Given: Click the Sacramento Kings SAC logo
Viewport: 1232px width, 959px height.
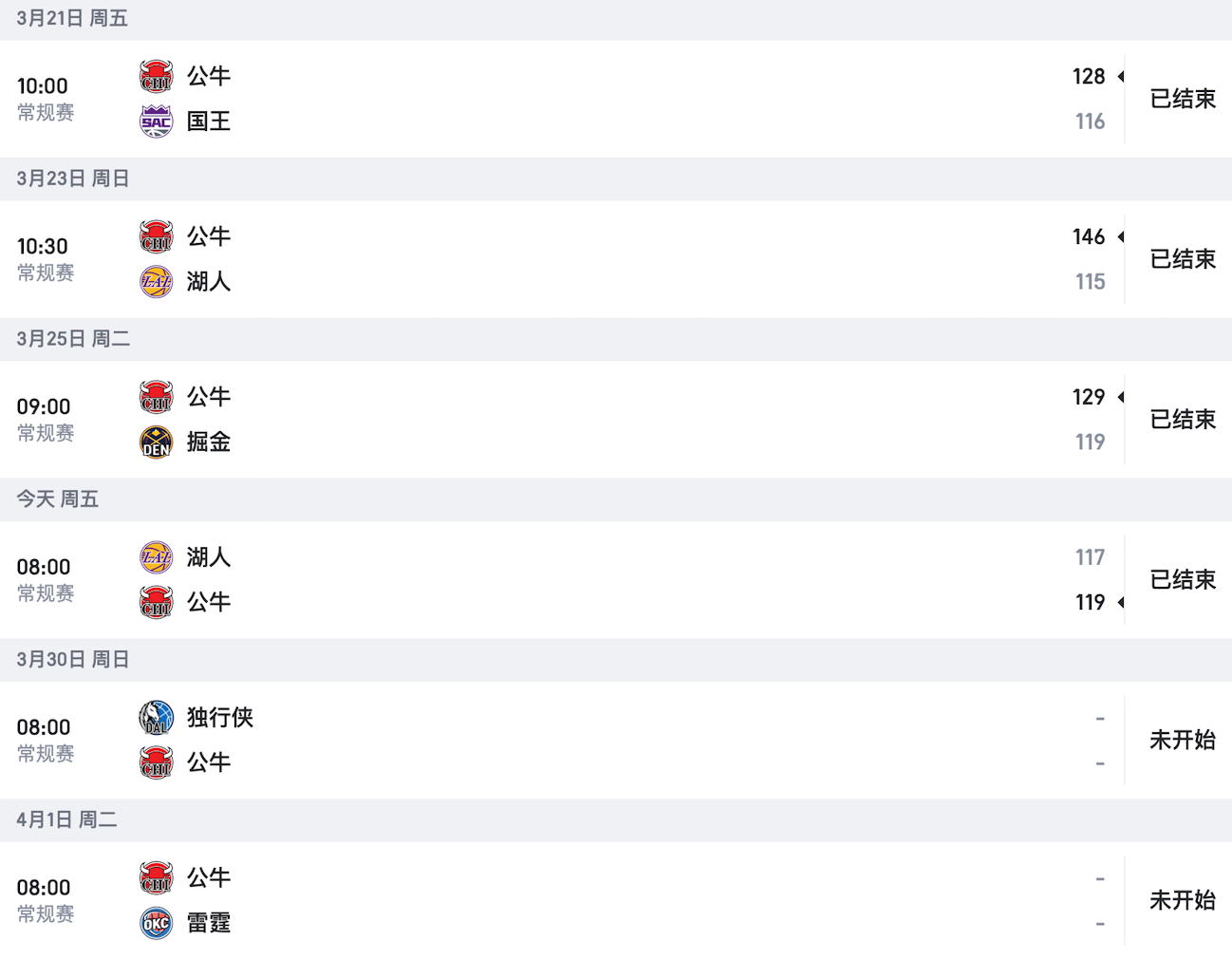Looking at the screenshot, I should (157, 122).
